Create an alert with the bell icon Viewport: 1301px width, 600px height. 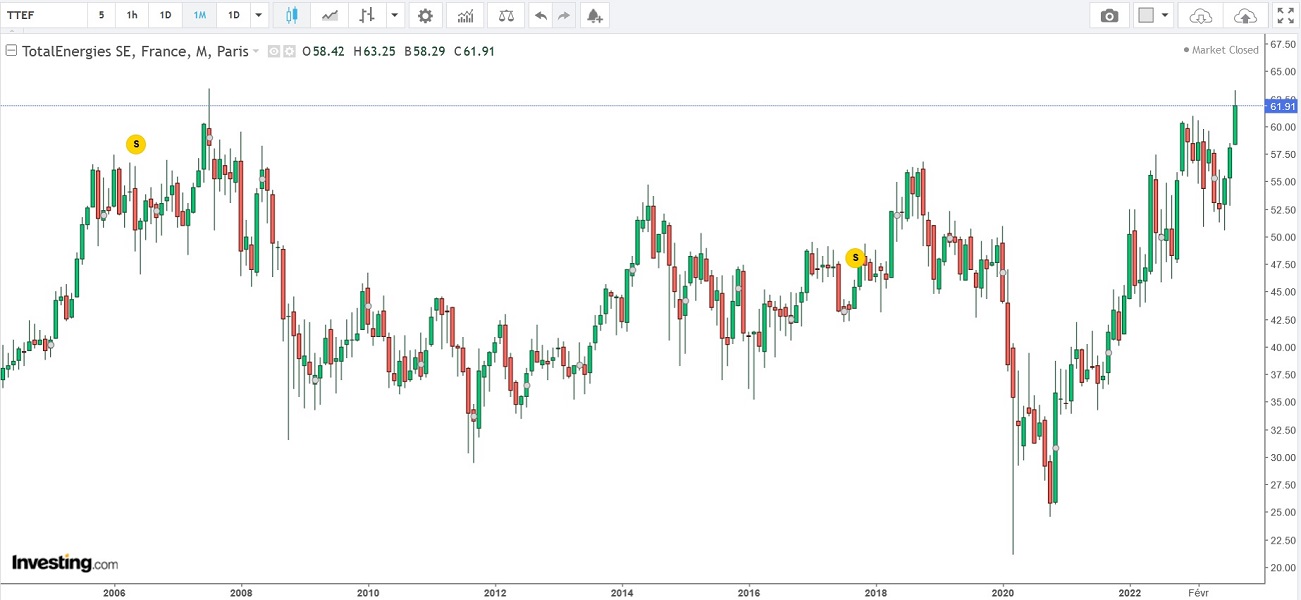[x=594, y=16]
